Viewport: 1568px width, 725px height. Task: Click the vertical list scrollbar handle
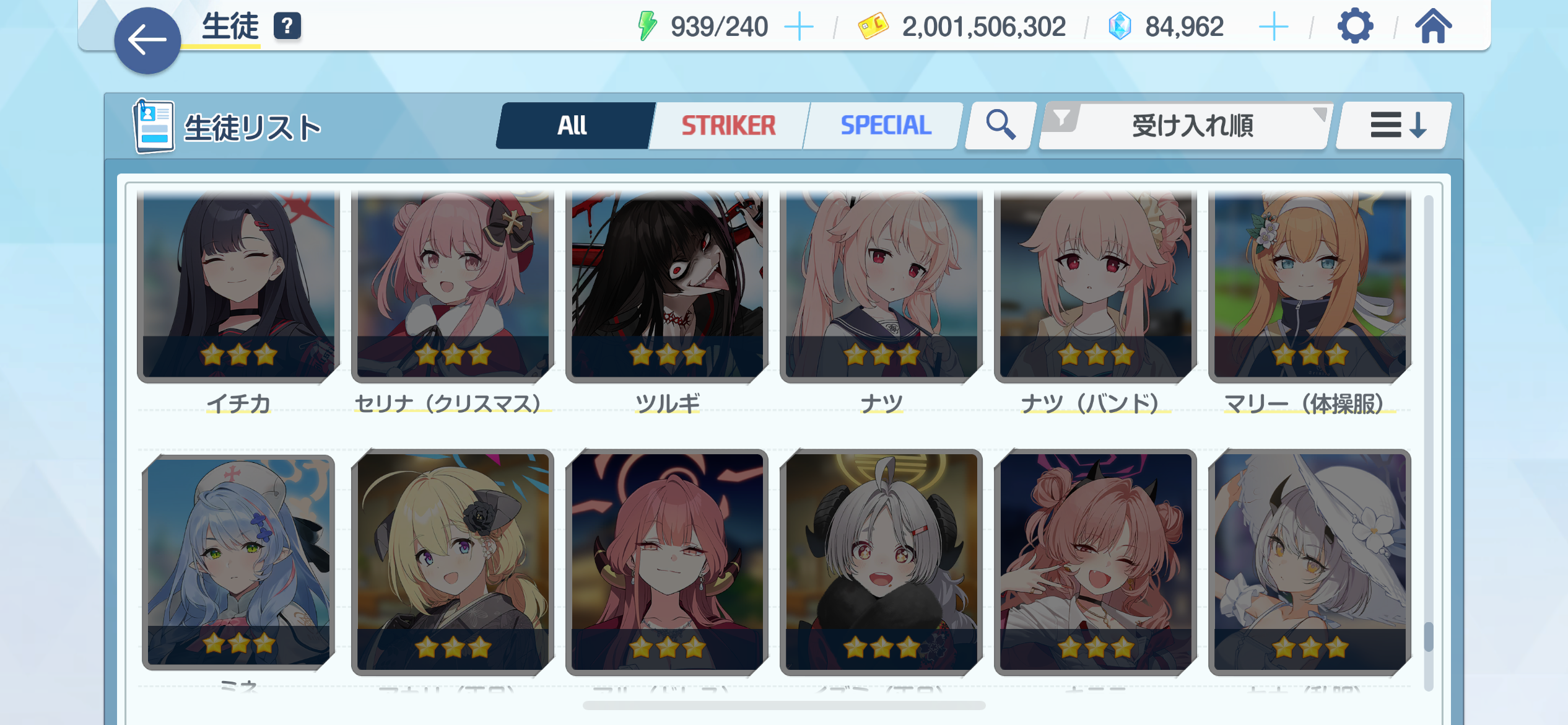pyautogui.click(x=1429, y=637)
